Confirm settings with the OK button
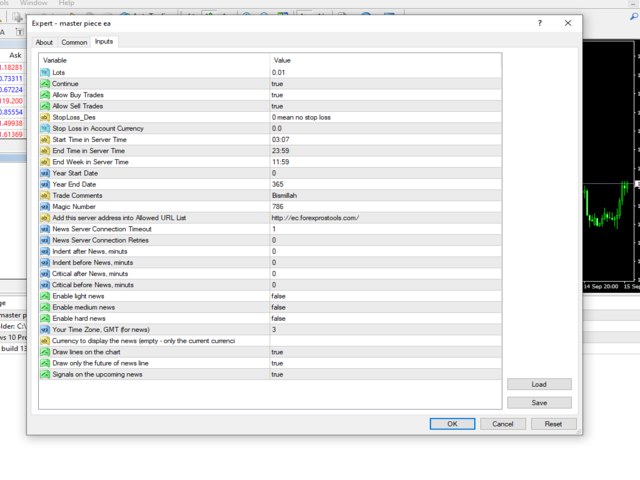This screenshot has height=480, width=640. (452, 424)
